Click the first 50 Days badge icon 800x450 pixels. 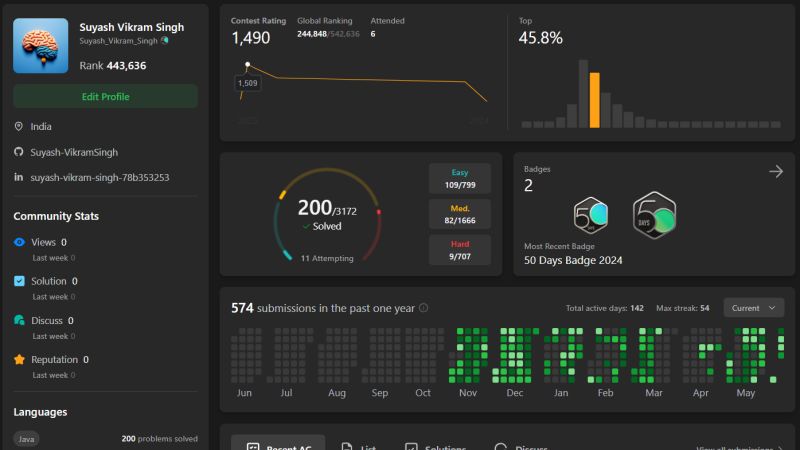590,215
